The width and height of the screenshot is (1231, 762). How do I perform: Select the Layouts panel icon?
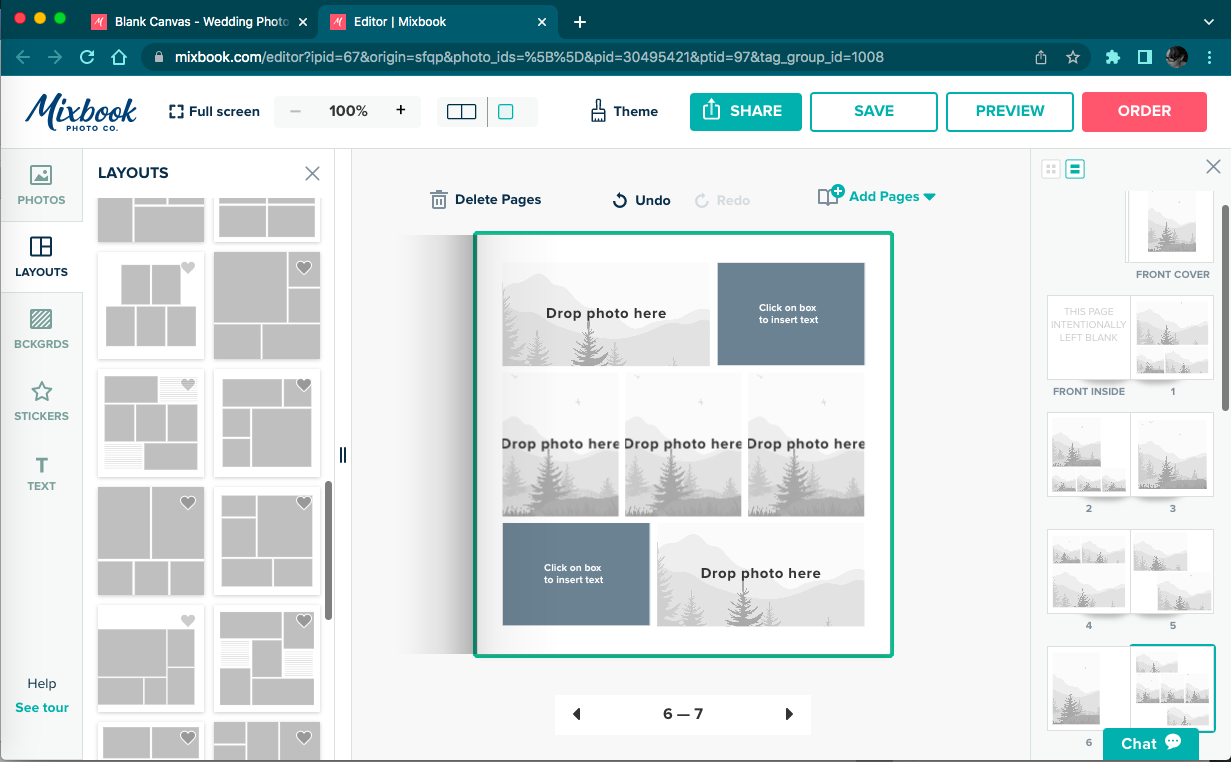click(41, 256)
